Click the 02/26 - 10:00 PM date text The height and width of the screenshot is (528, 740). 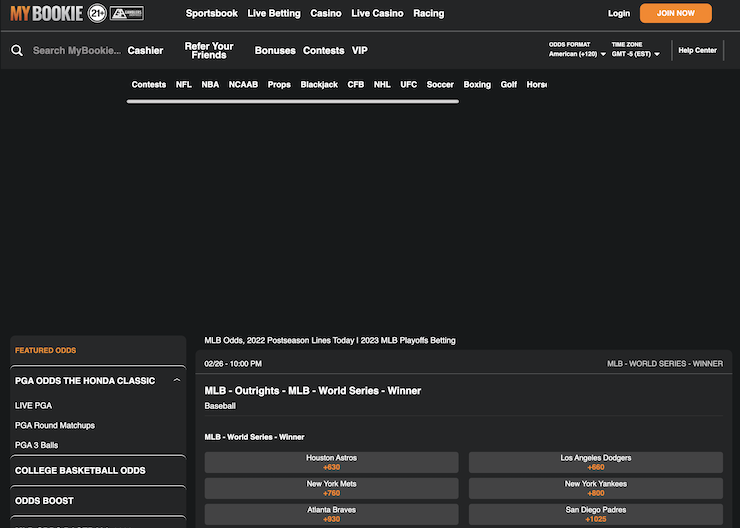(233, 364)
